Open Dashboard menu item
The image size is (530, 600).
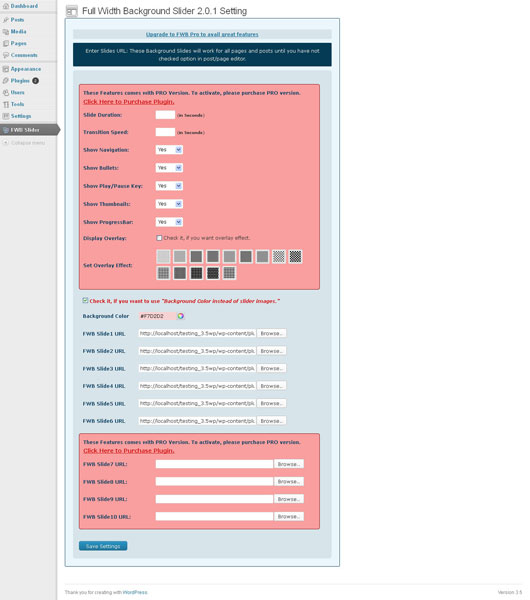(24, 6)
